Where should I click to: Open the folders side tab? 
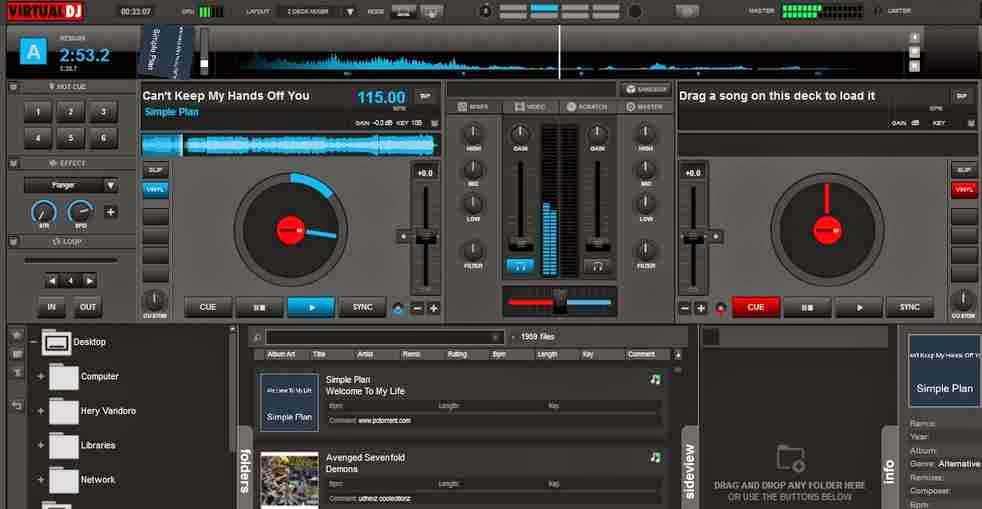[246, 470]
